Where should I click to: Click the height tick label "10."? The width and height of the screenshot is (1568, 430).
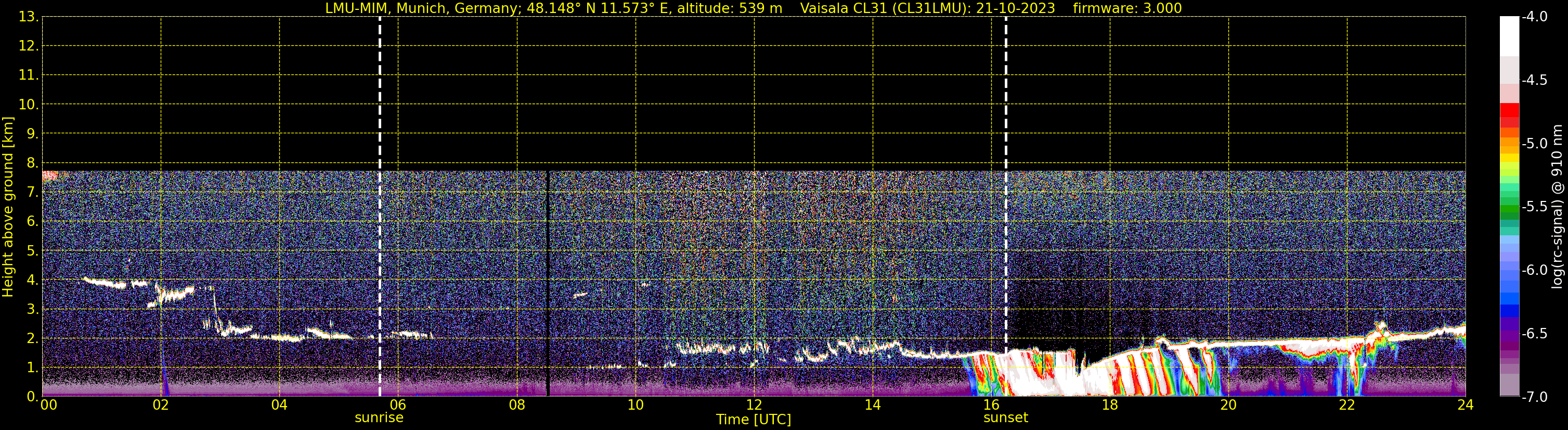coord(28,105)
